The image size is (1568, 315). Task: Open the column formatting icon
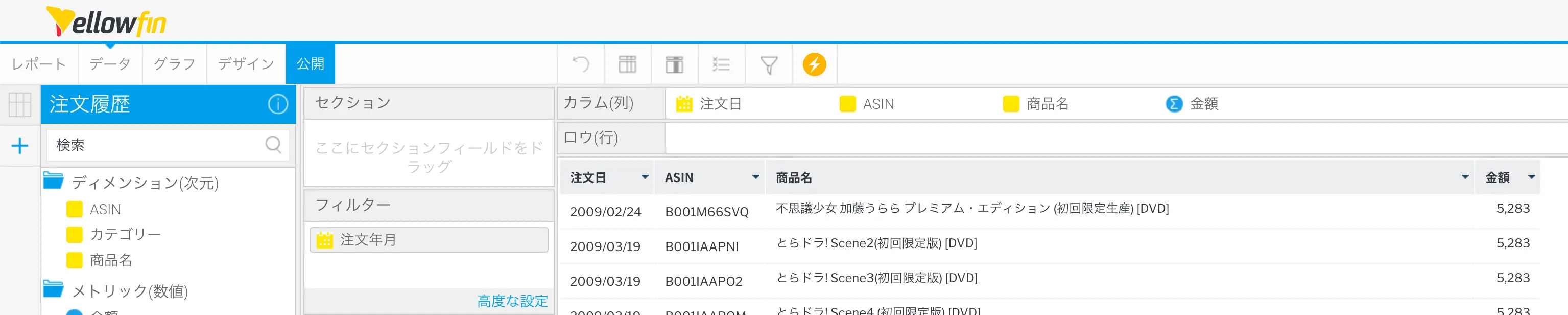(x=674, y=64)
